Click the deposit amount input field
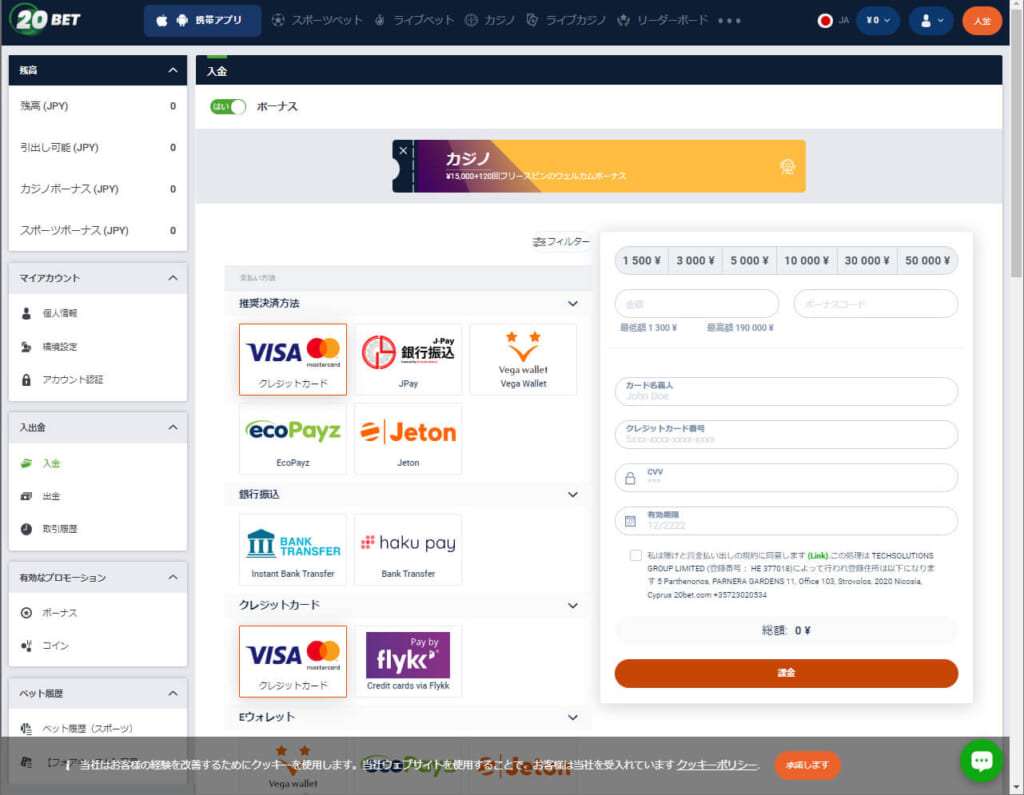The width and height of the screenshot is (1024, 795). 697,304
